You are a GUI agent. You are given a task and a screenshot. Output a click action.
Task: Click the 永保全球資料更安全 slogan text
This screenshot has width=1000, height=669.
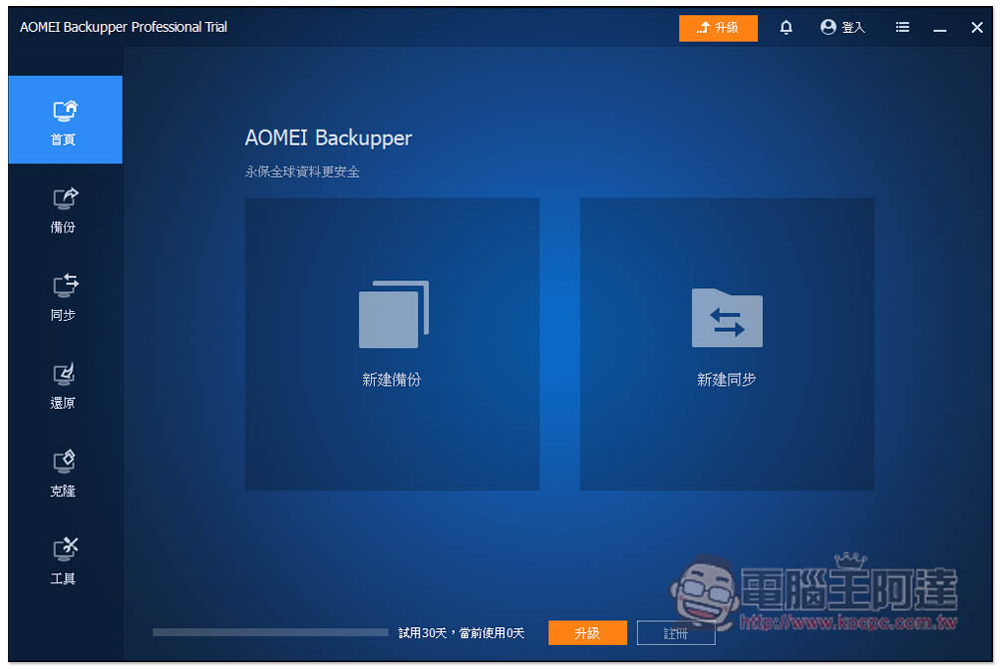(302, 172)
